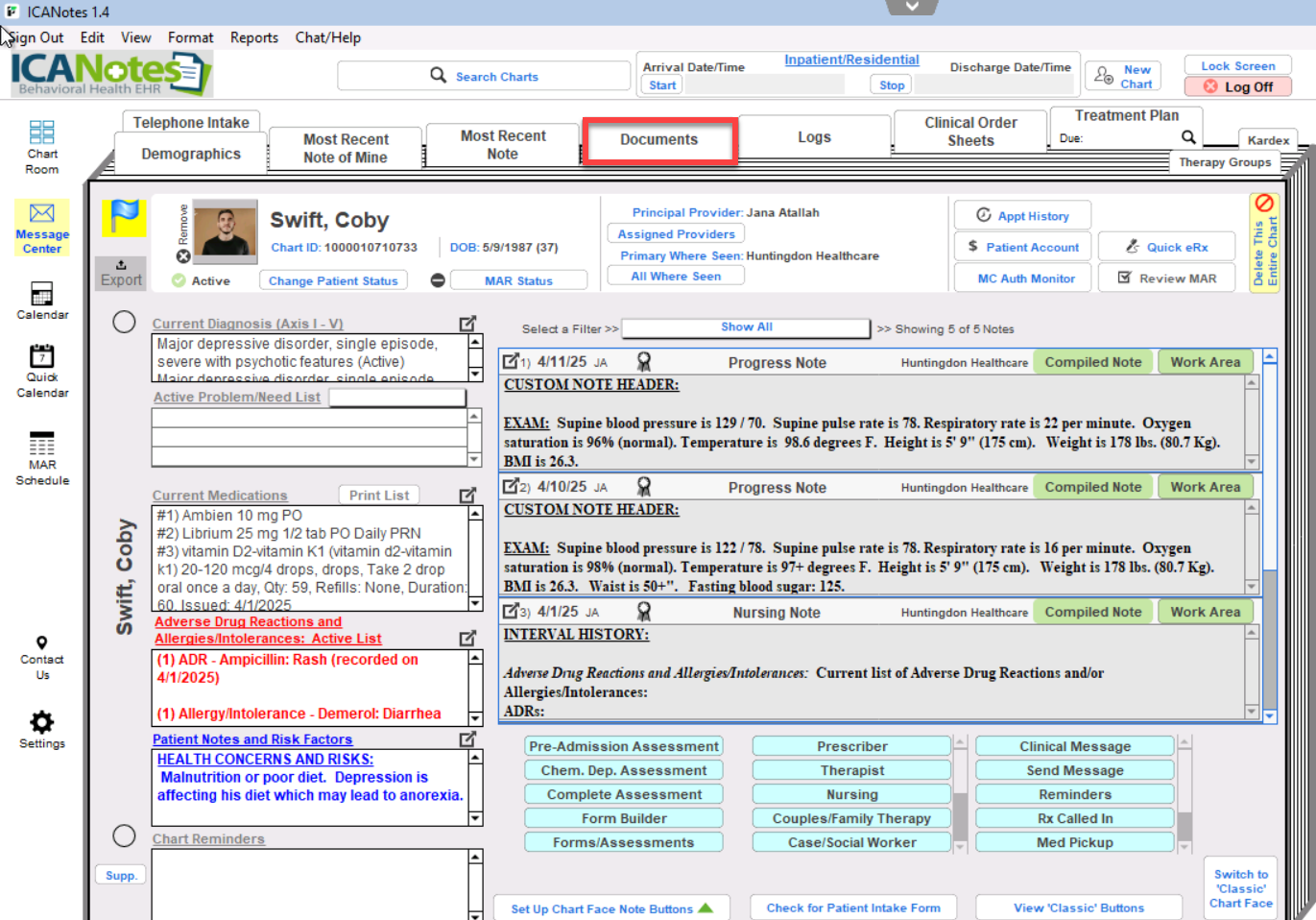Select the radio button beside Current Diagnosis

pos(124,323)
